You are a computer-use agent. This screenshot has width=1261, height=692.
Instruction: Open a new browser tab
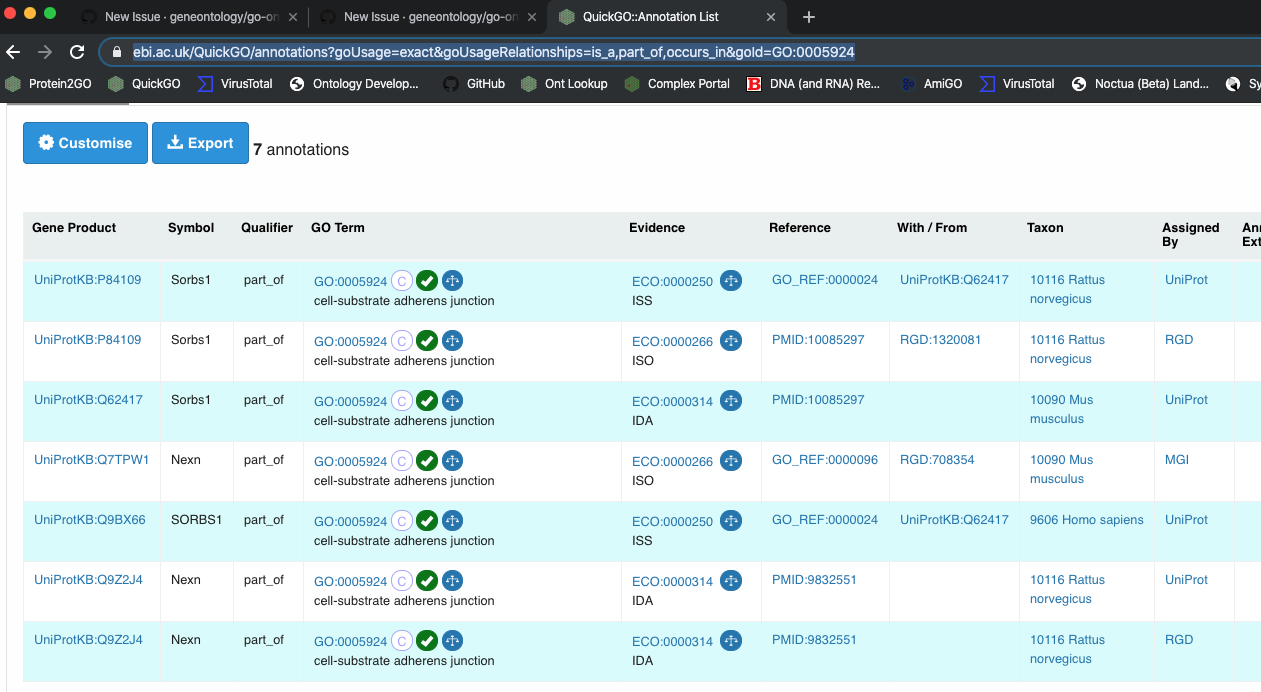pos(809,17)
